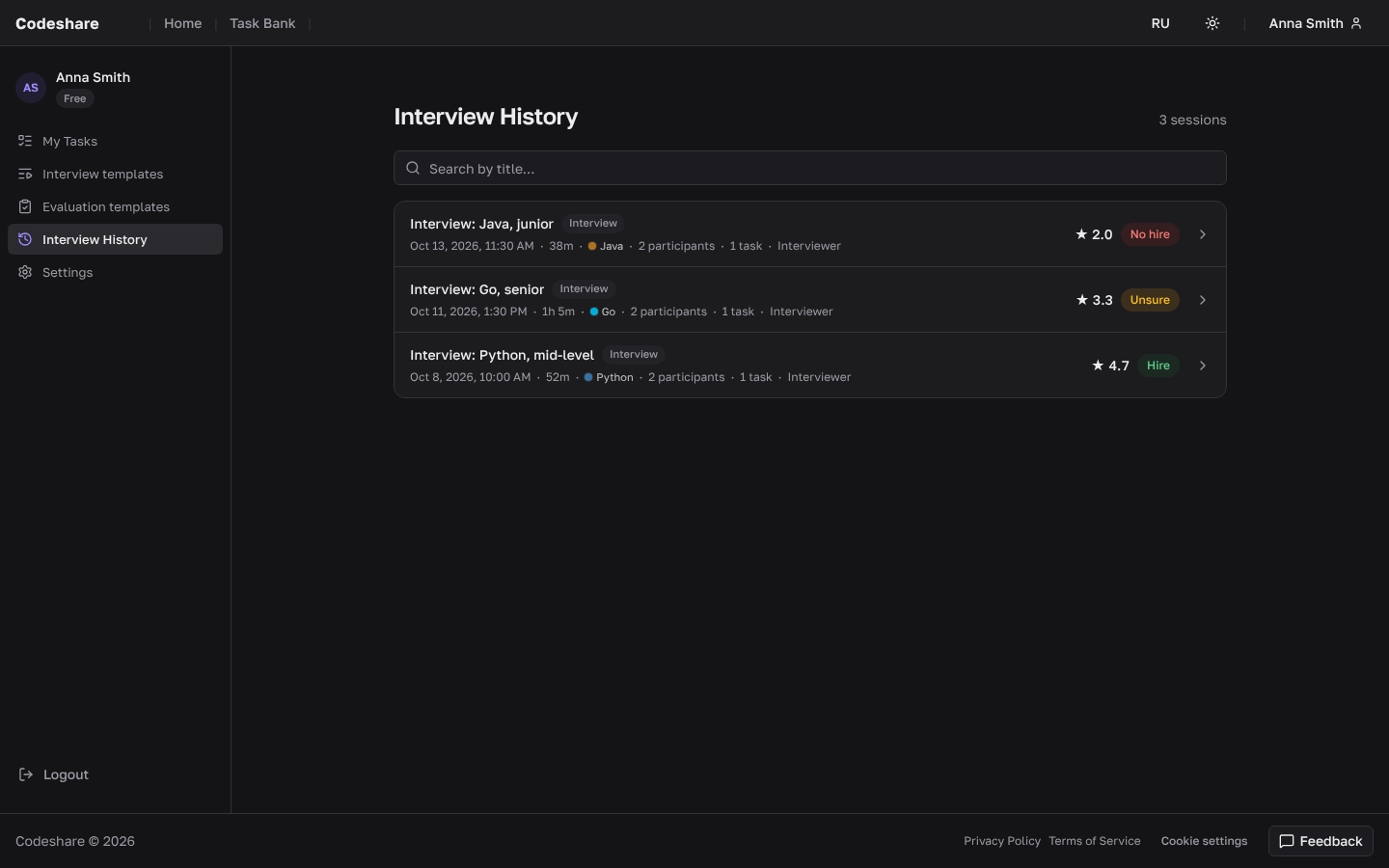Click the Unsure verdict badge
Viewport: 1389px width, 868px height.
pos(1150,300)
